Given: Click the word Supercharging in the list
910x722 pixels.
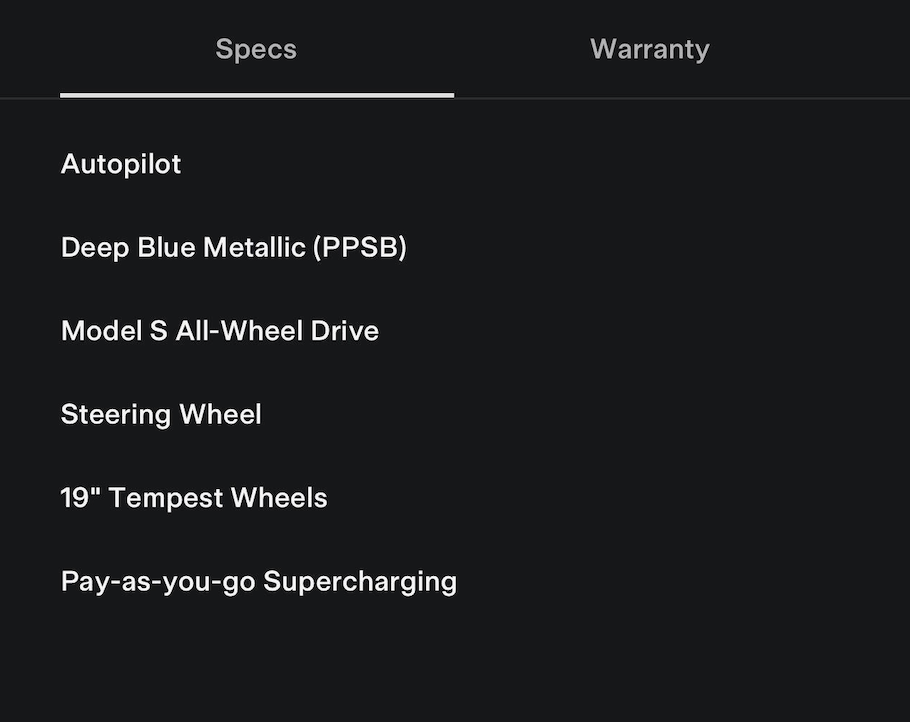Looking at the screenshot, I should (360, 581).
